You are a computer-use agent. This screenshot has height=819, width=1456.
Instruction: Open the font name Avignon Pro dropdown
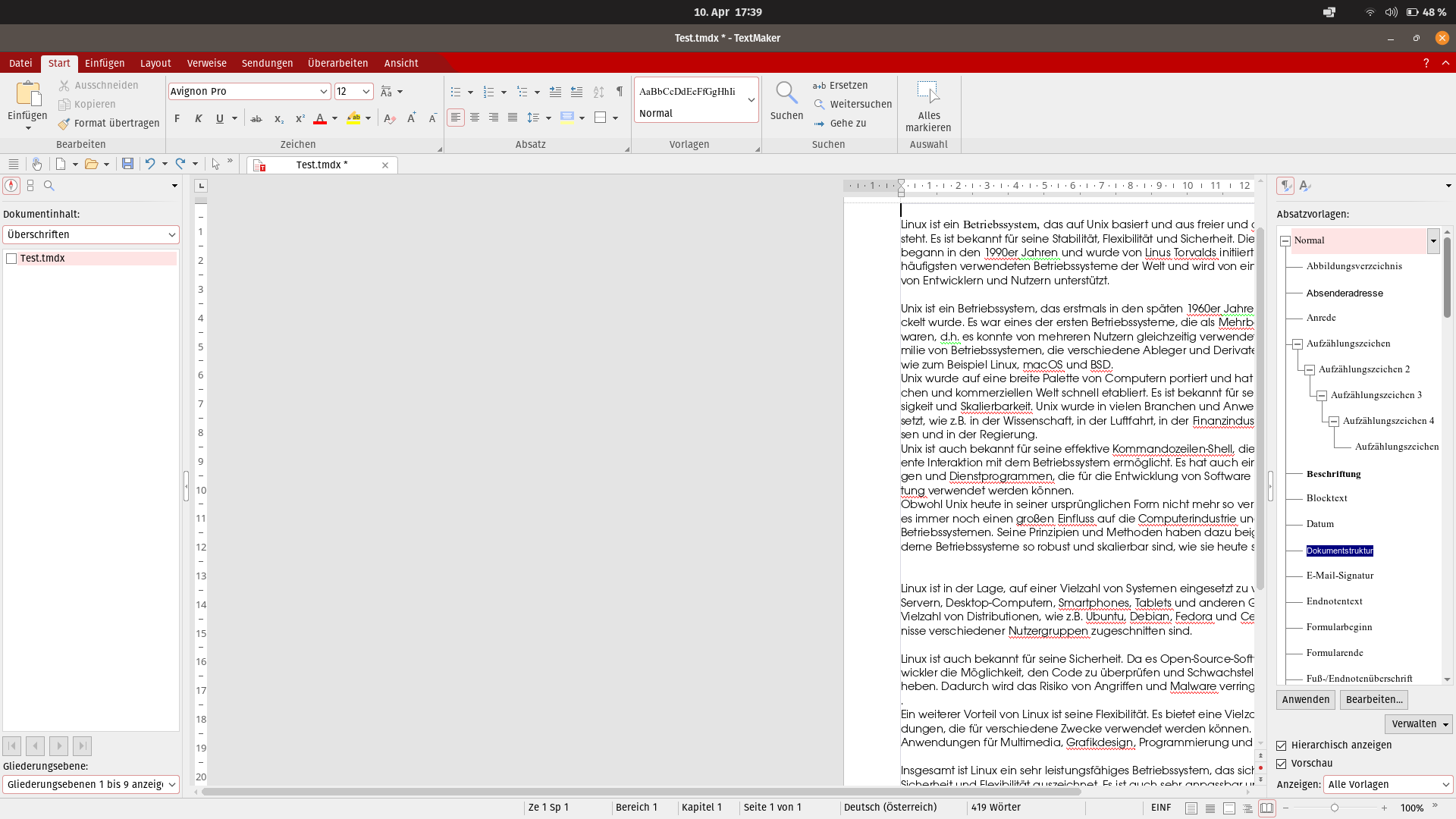pos(324,92)
